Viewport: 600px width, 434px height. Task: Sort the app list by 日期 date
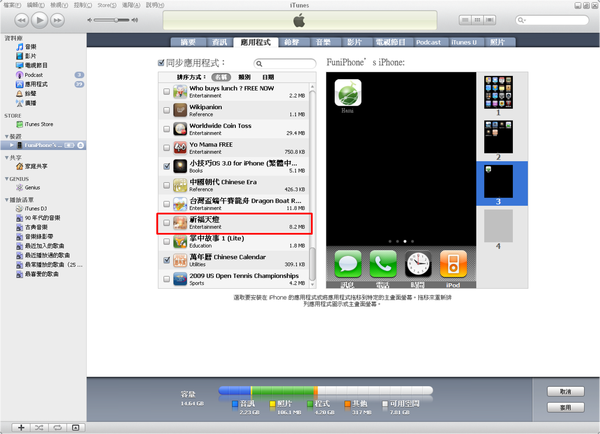[268, 77]
